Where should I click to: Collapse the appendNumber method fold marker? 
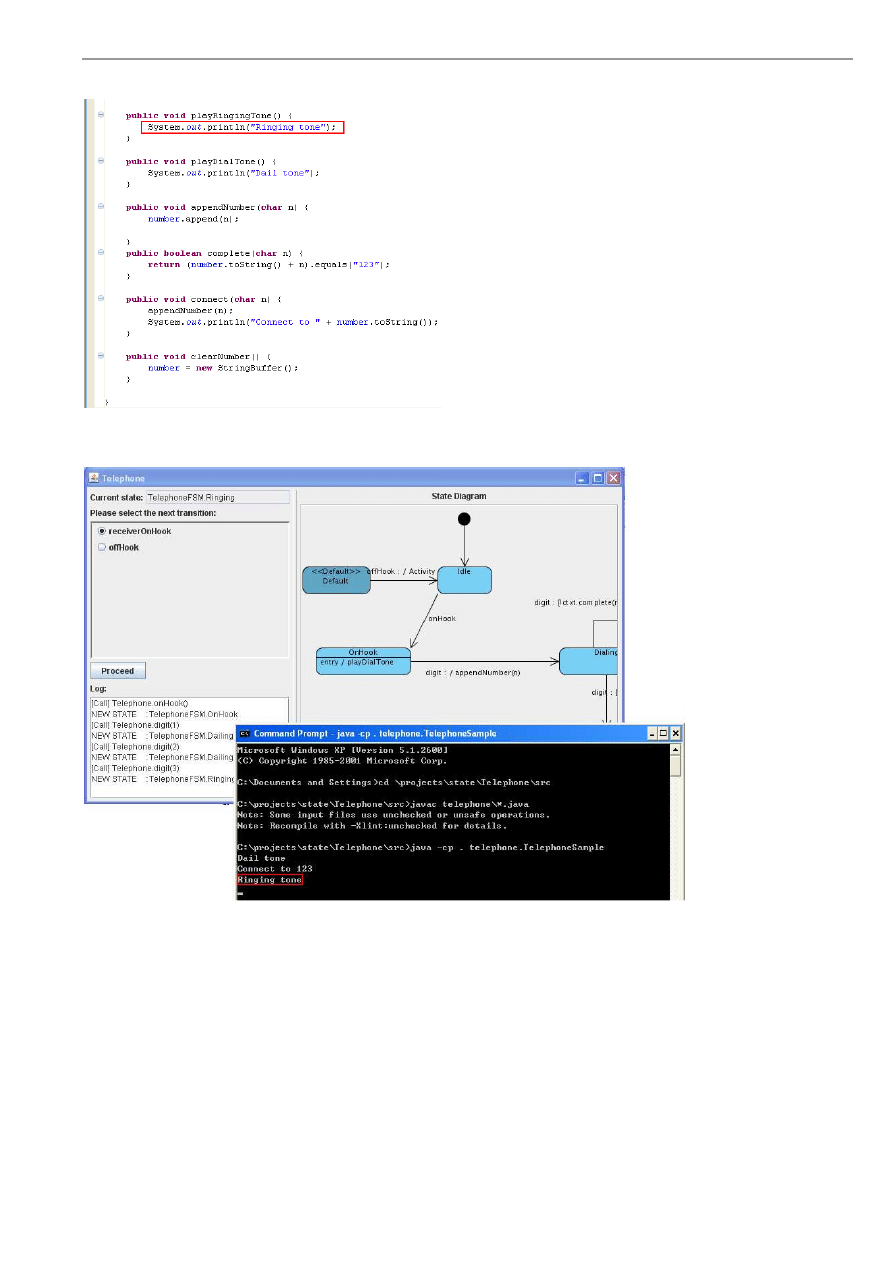point(101,207)
